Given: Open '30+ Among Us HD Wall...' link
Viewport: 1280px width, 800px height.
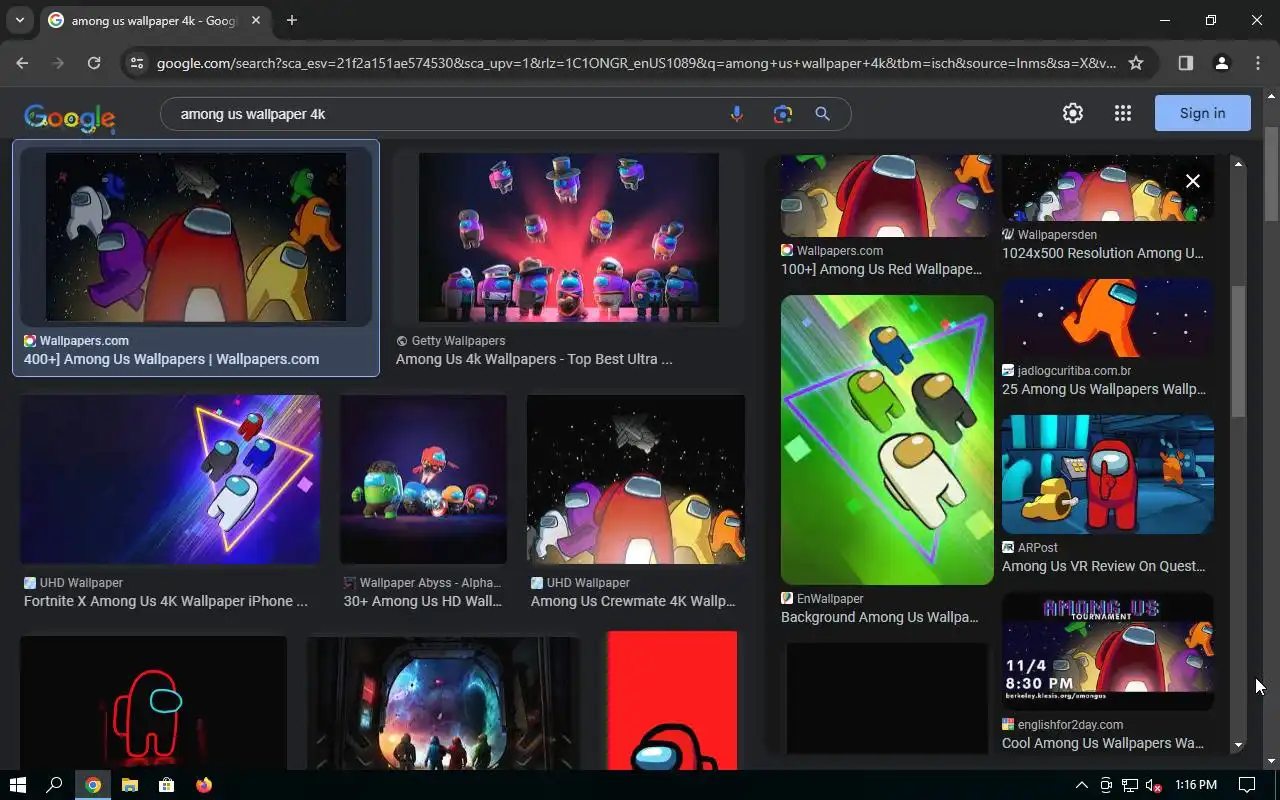Looking at the screenshot, I should pos(423,601).
